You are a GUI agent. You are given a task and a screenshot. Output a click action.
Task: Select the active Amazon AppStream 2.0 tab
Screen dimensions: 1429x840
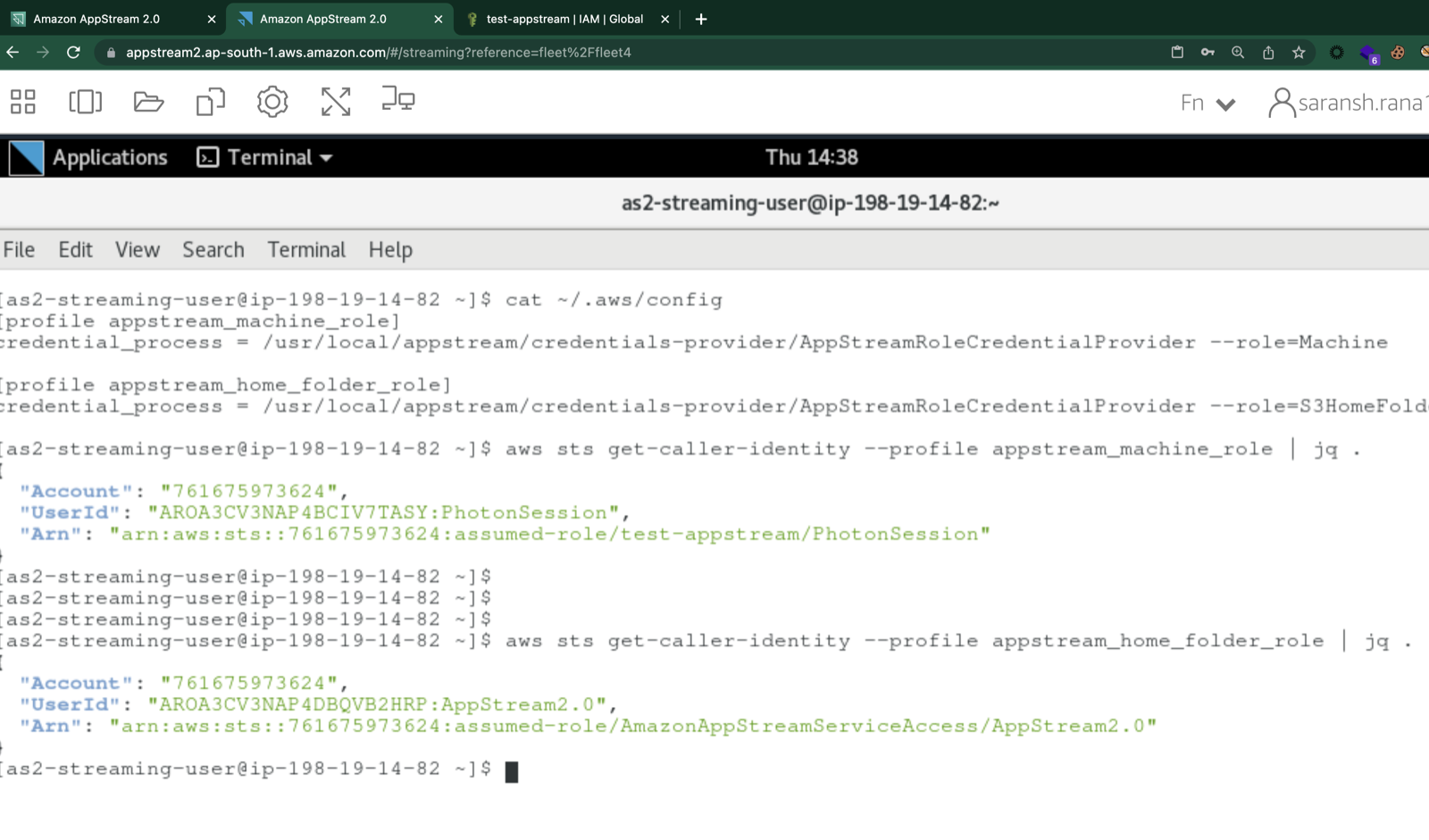pos(340,19)
